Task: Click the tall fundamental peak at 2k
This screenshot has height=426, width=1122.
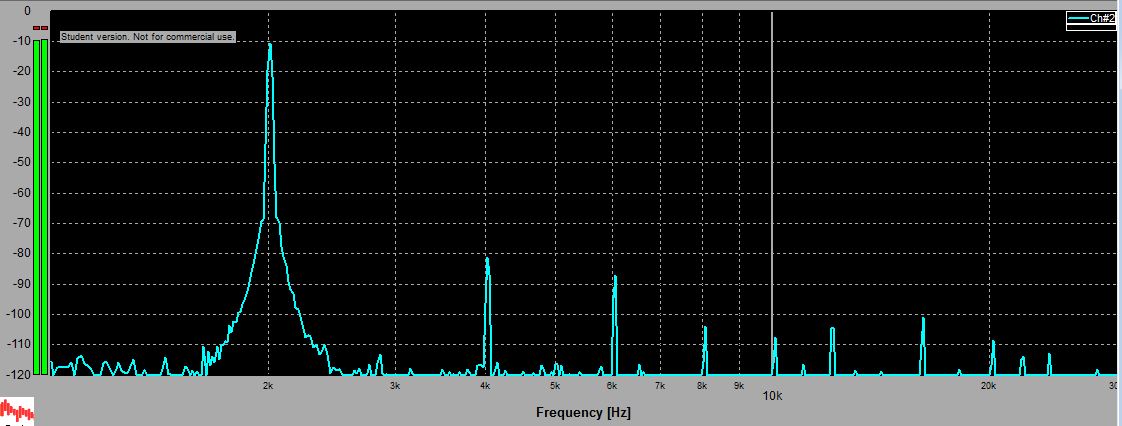Action: pyautogui.click(x=270, y=44)
